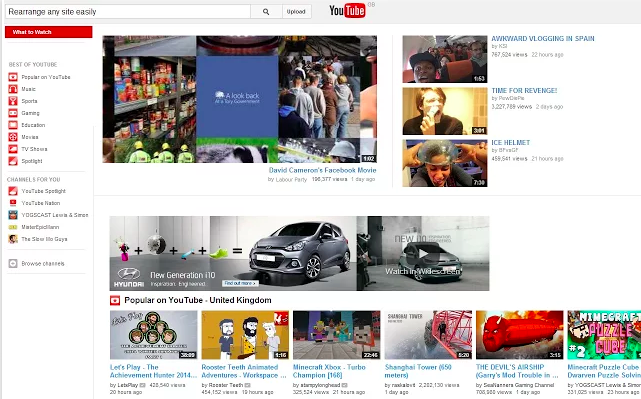The height and width of the screenshot is (399, 641).
Task: Click the MisterEpicMann channel icon
Action: pyautogui.click(x=13, y=227)
